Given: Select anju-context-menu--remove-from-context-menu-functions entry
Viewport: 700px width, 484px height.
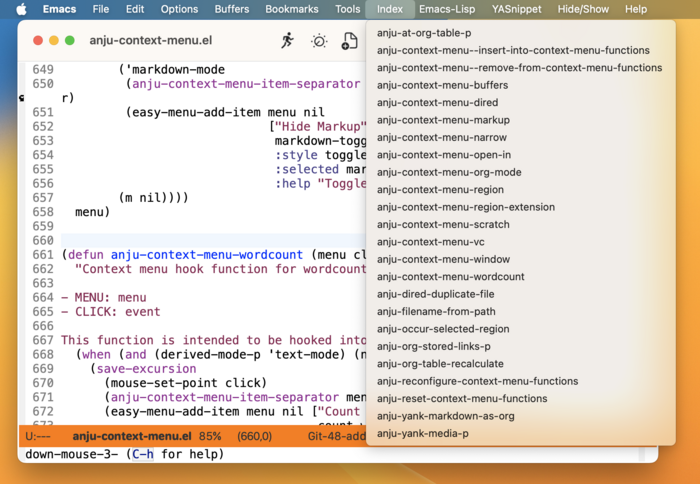Looking at the screenshot, I should click(521, 68).
